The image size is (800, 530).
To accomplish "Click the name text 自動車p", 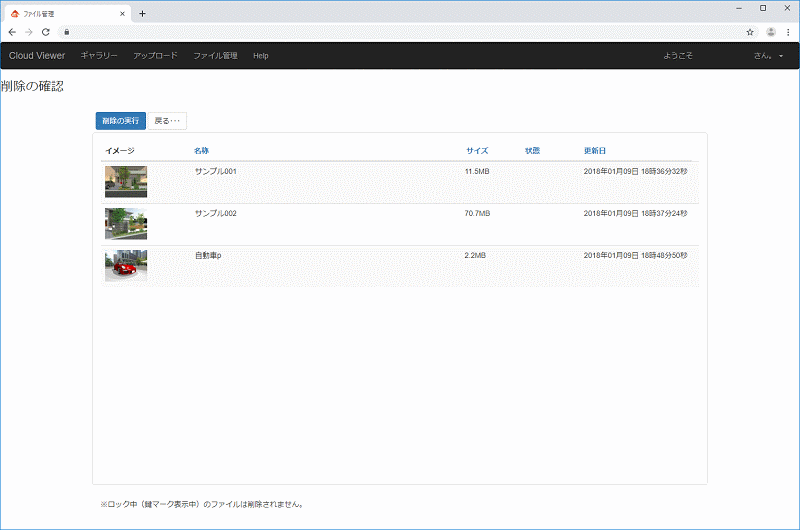I will 208,255.
